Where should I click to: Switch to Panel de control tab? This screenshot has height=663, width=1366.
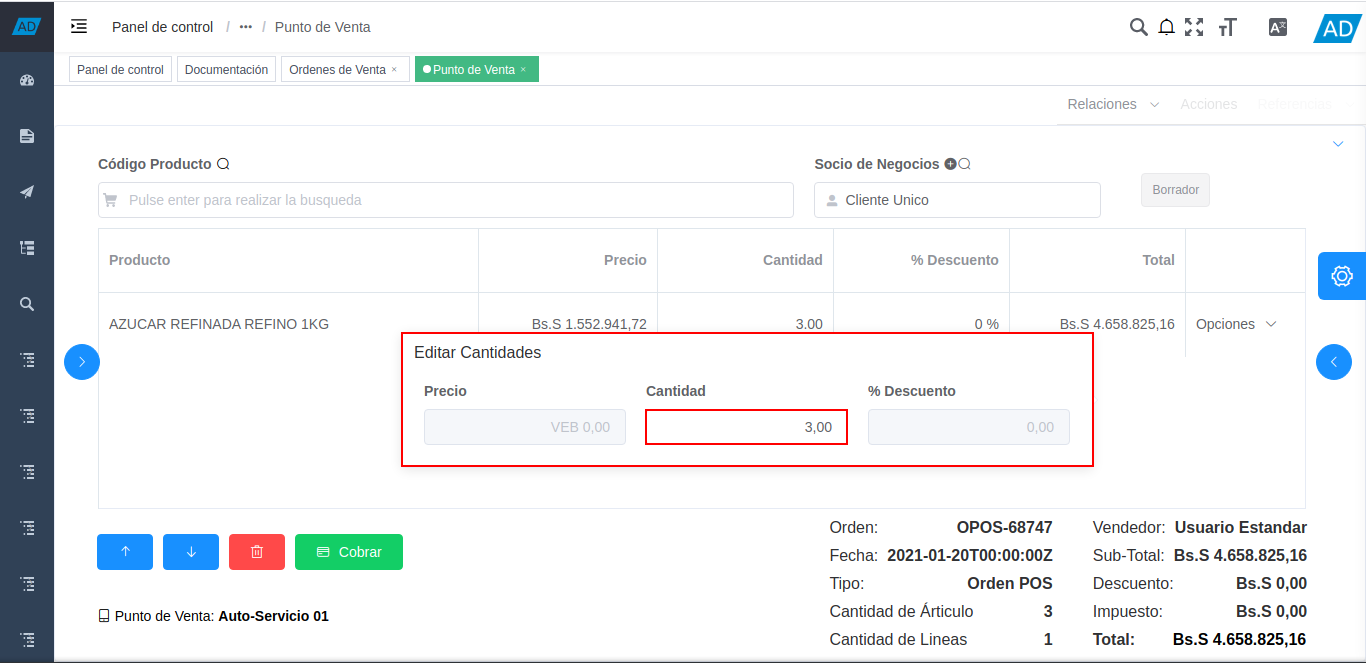(120, 70)
